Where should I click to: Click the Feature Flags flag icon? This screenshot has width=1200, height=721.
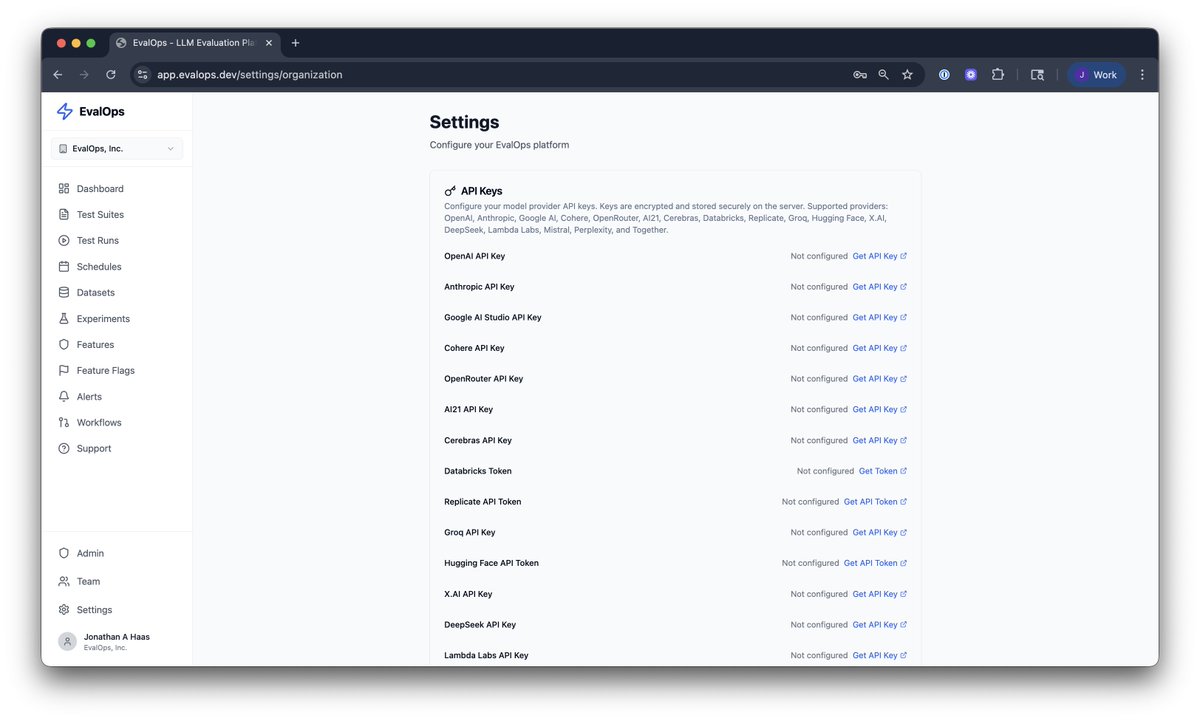click(x=64, y=371)
